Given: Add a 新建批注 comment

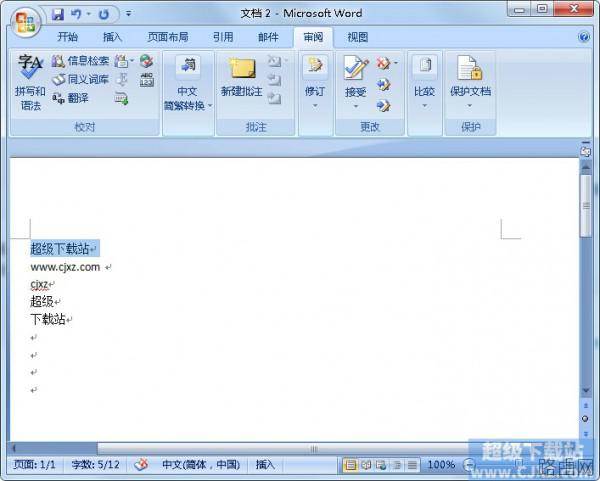Looking at the screenshot, I should (x=242, y=77).
